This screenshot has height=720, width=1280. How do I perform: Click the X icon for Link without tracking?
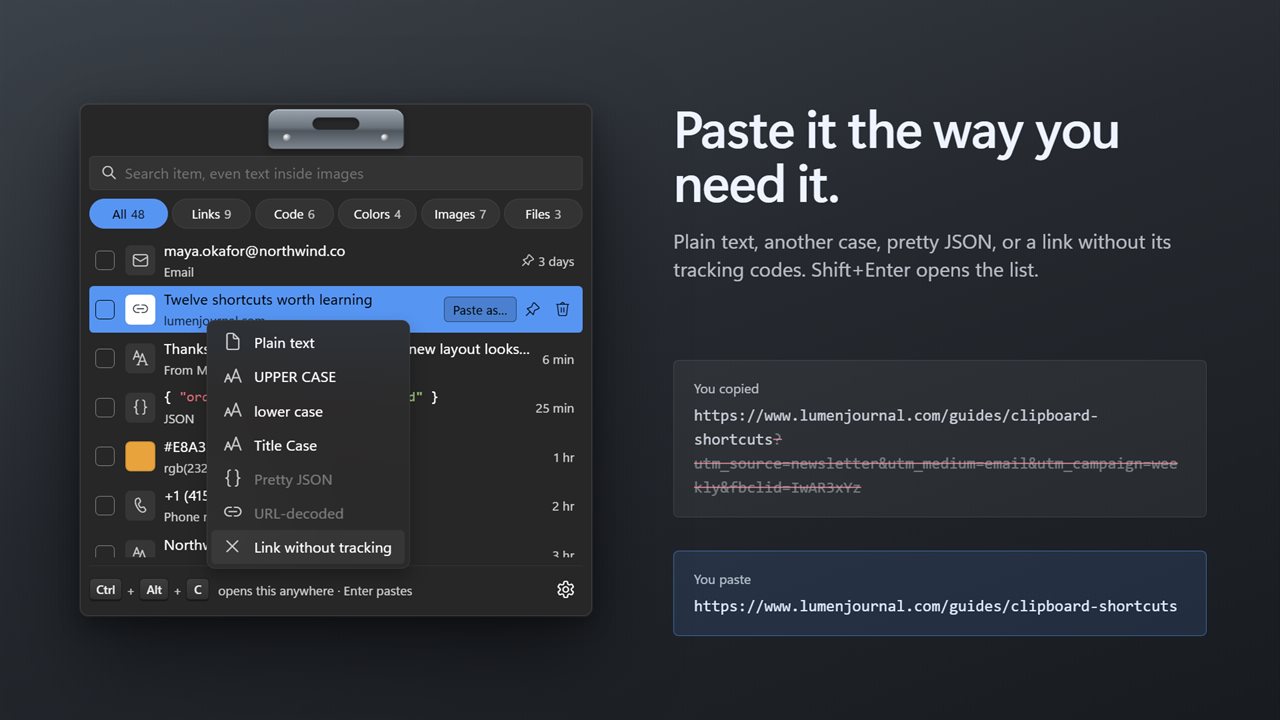233,547
